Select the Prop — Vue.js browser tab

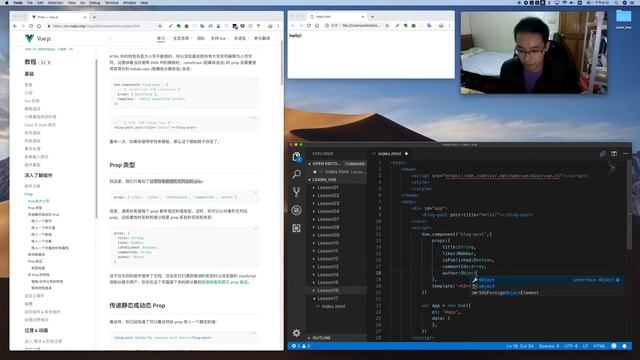coord(58,17)
